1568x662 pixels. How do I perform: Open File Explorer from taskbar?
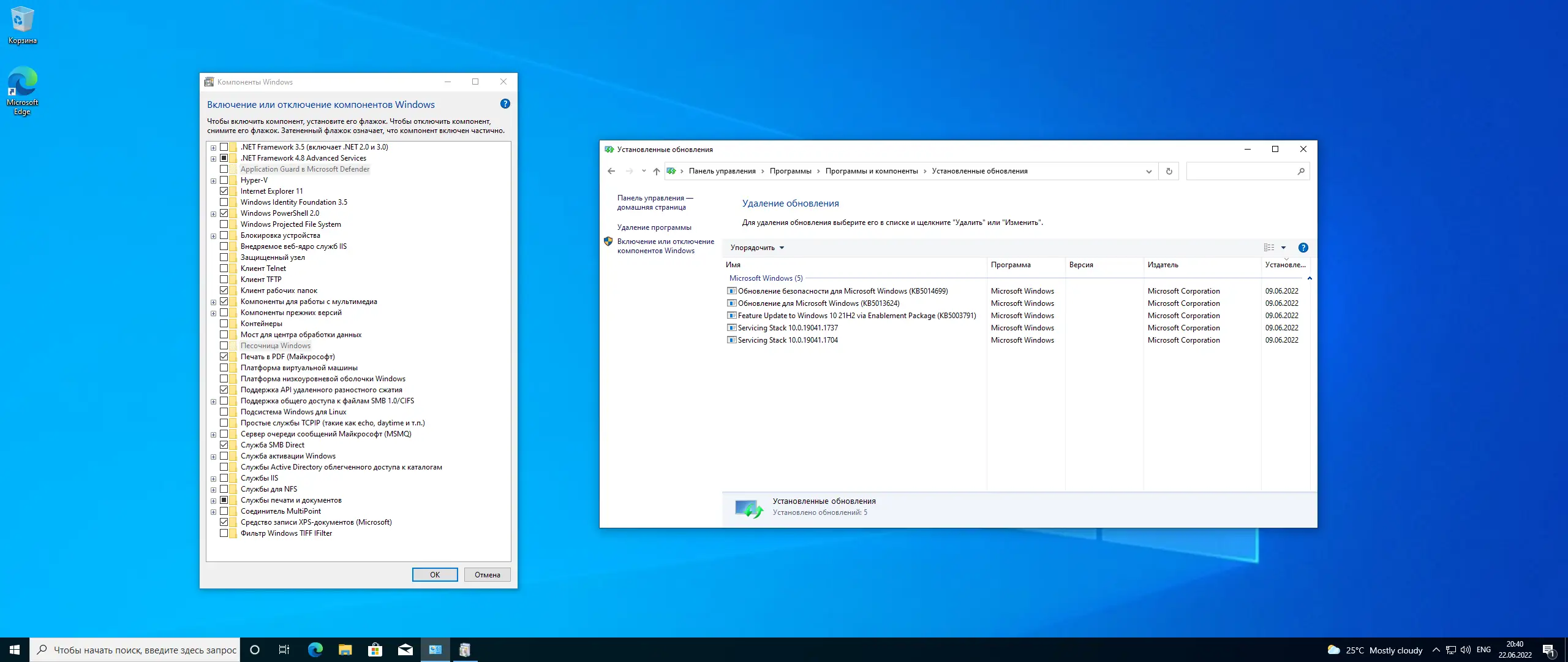[345, 650]
